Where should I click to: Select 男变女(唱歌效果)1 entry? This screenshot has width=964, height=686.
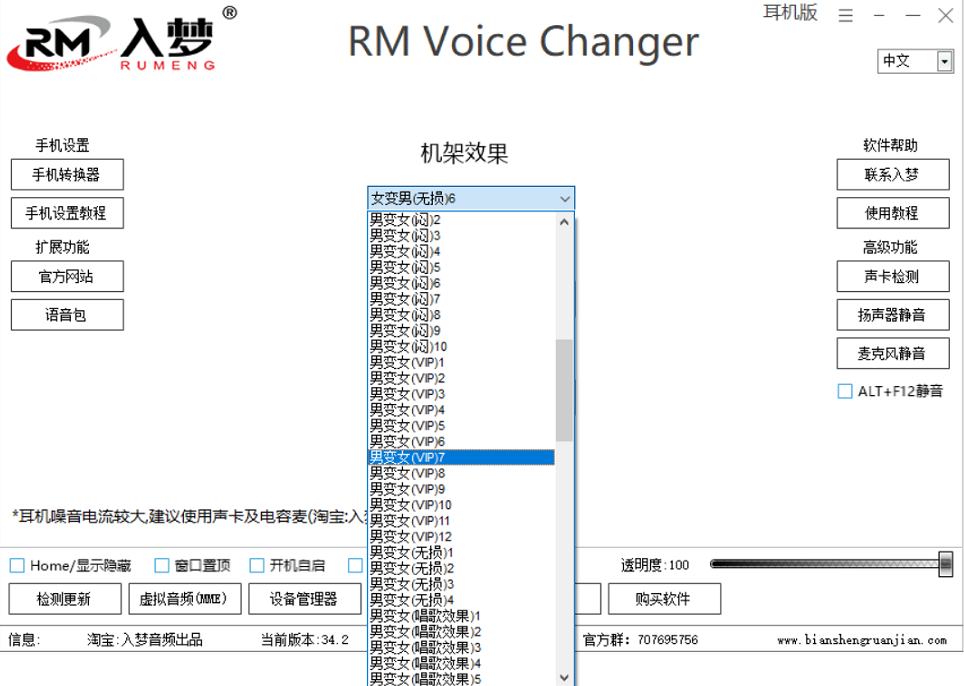pyautogui.click(x=462, y=616)
